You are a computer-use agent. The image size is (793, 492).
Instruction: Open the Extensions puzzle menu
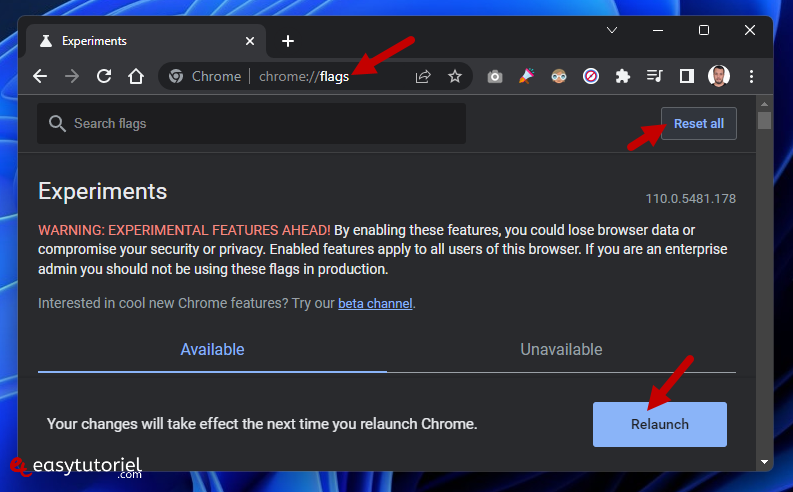[623, 76]
